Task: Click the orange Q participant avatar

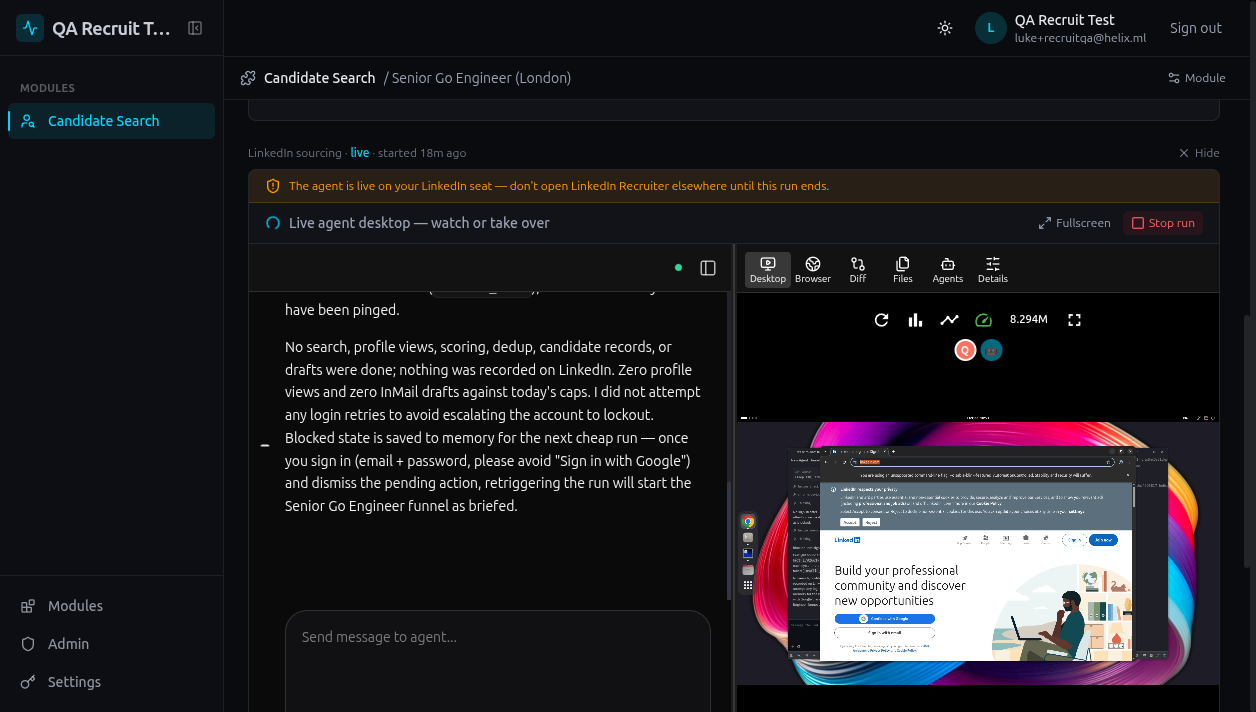Action: [x=965, y=350]
